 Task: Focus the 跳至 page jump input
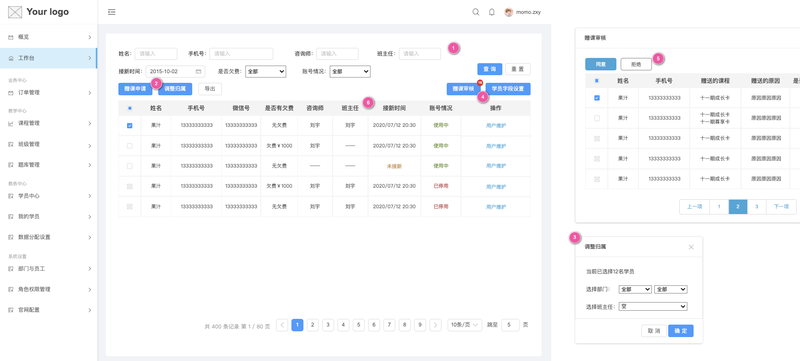(x=510, y=325)
